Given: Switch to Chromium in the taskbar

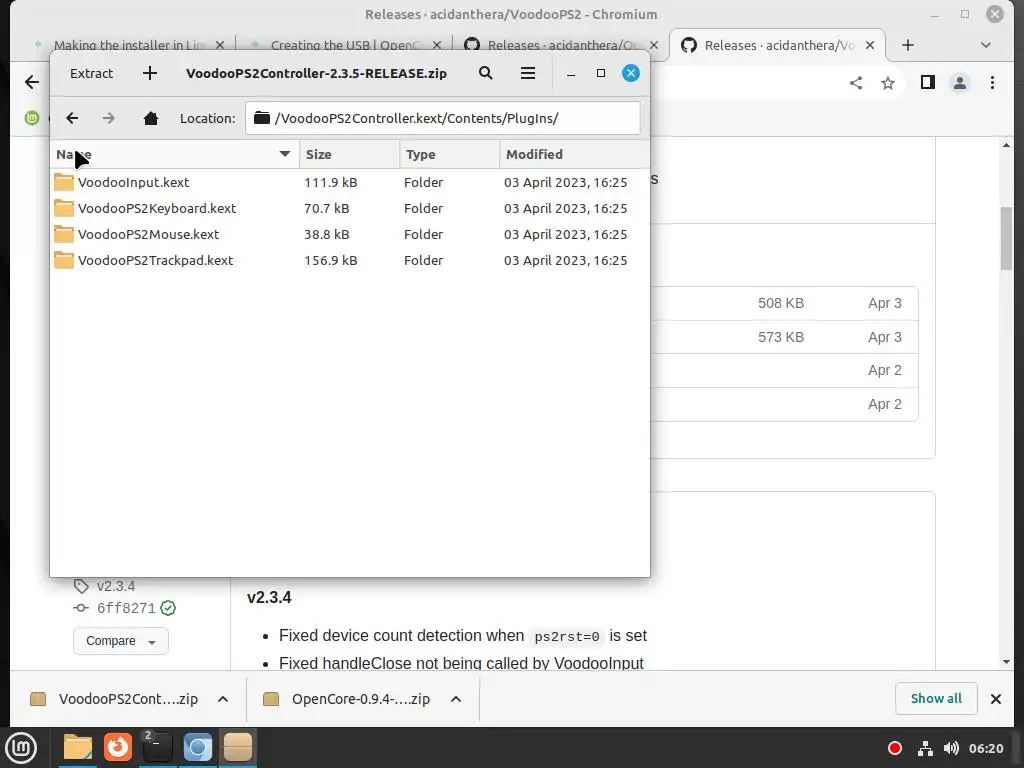Looking at the screenshot, I should coord(197,748).
